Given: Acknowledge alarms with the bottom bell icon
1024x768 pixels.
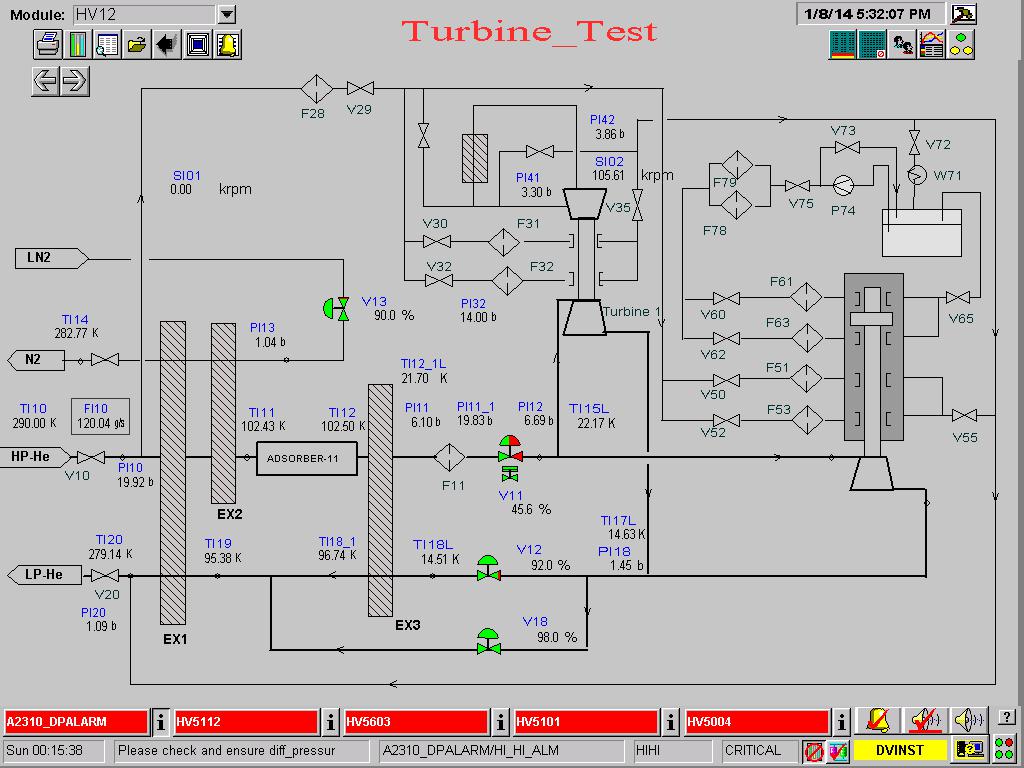Looking at the screenshot, I should [879, 720].
